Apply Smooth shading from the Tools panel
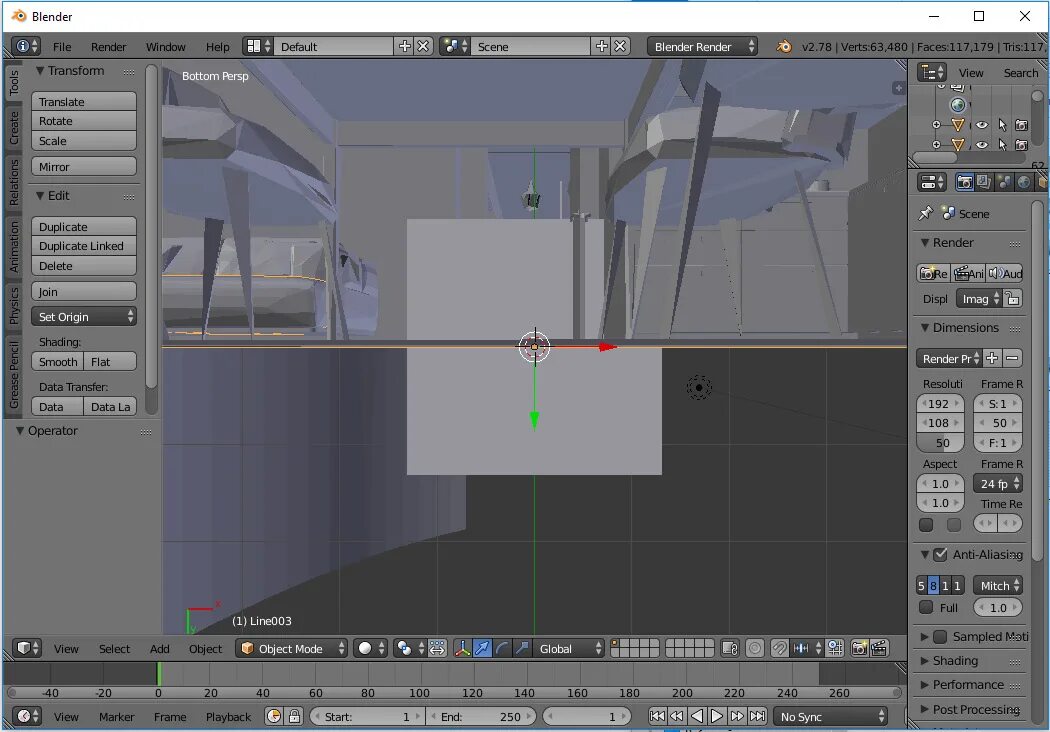 pyautogui.click(x=57, y=361)
